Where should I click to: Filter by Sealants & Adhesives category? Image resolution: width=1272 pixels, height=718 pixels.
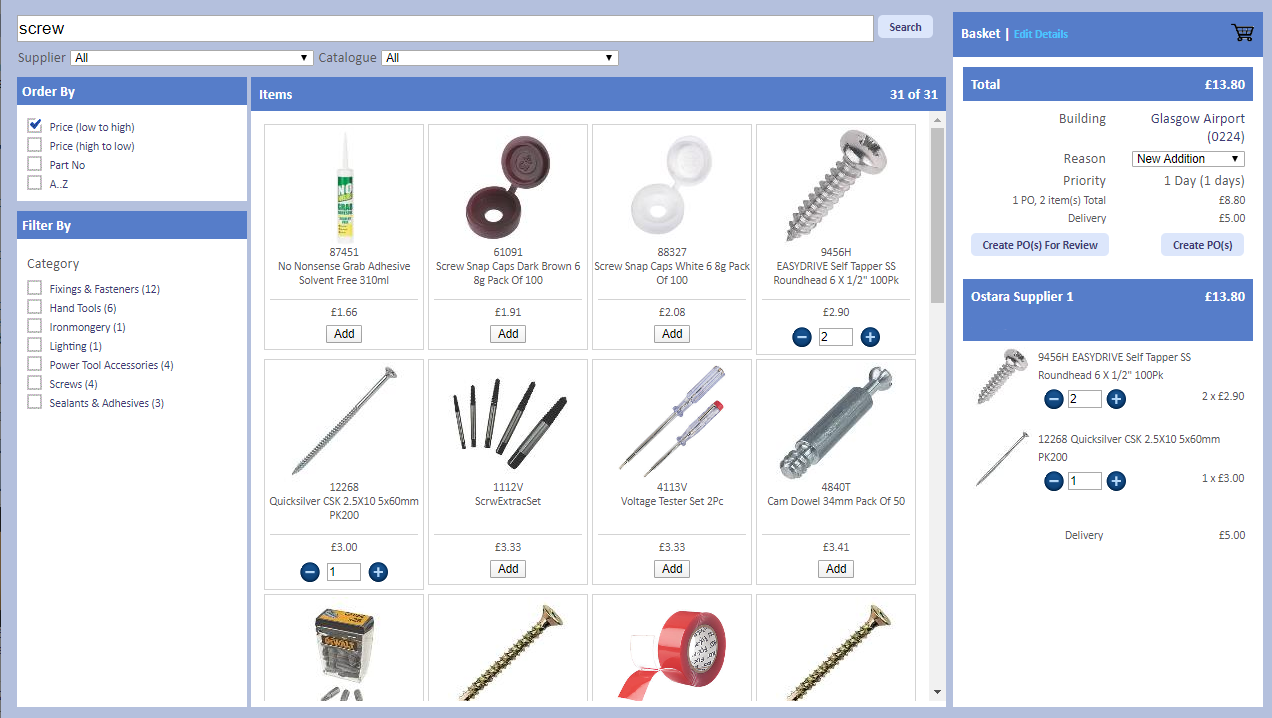[x=35, y=403]
